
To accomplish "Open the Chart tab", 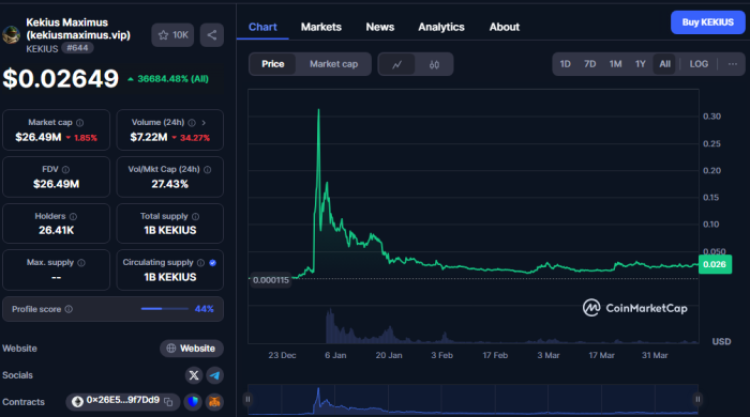I will pos(263,27).
